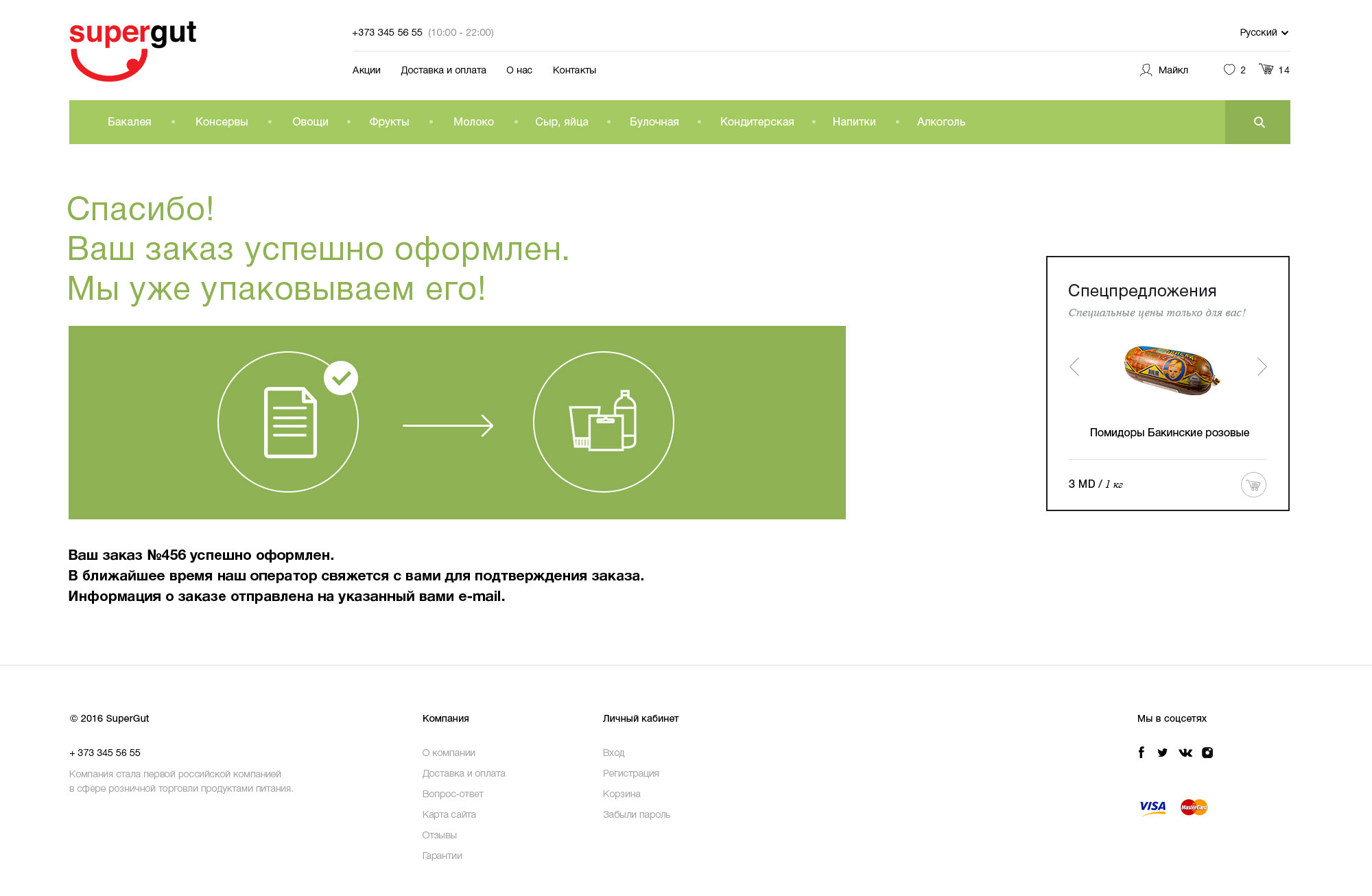The width and height of the screenshot is (1372, 896).
Task: Click product title Помидоры Бакинские розовые
Action: [x=1170, y=433]
